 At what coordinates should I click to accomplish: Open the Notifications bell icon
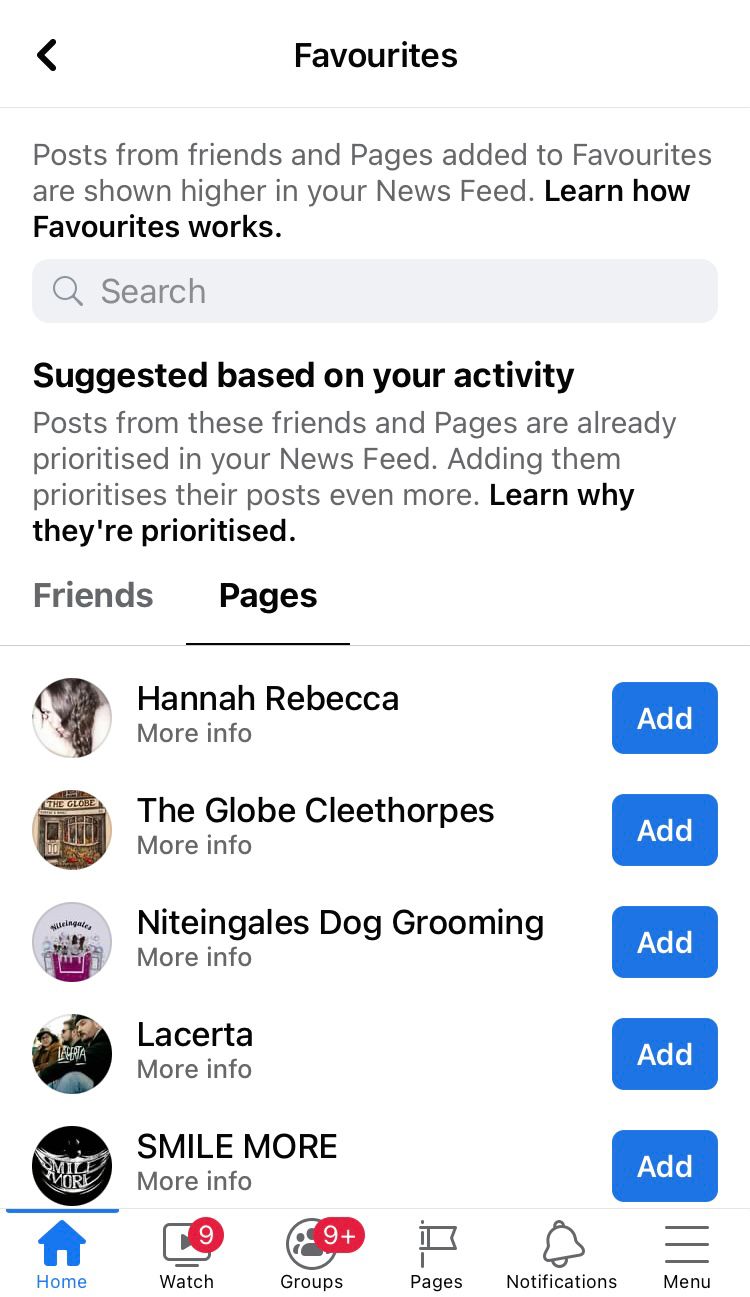(x=562, y=1245)
